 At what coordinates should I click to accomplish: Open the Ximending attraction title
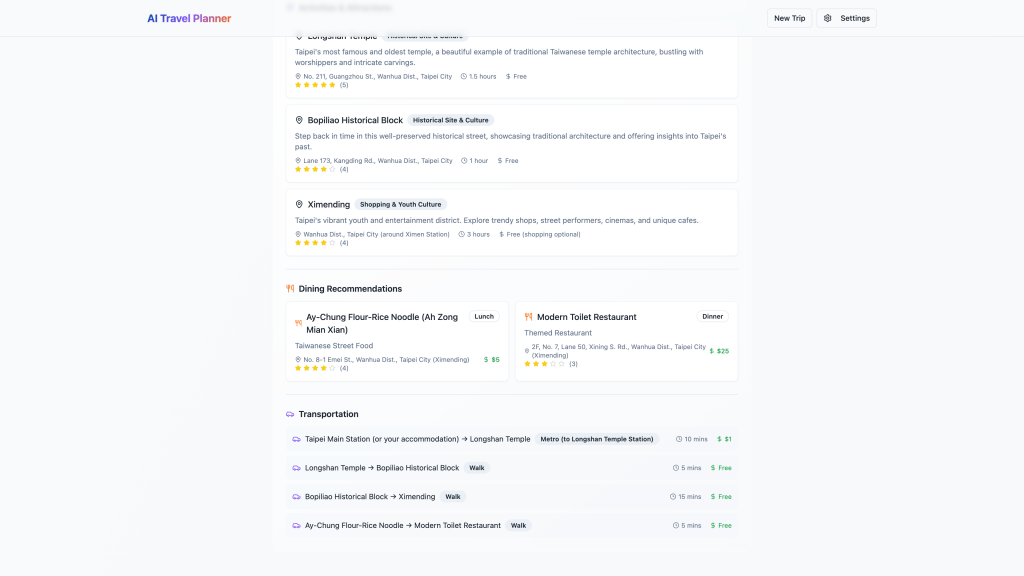tap(329, 204)
